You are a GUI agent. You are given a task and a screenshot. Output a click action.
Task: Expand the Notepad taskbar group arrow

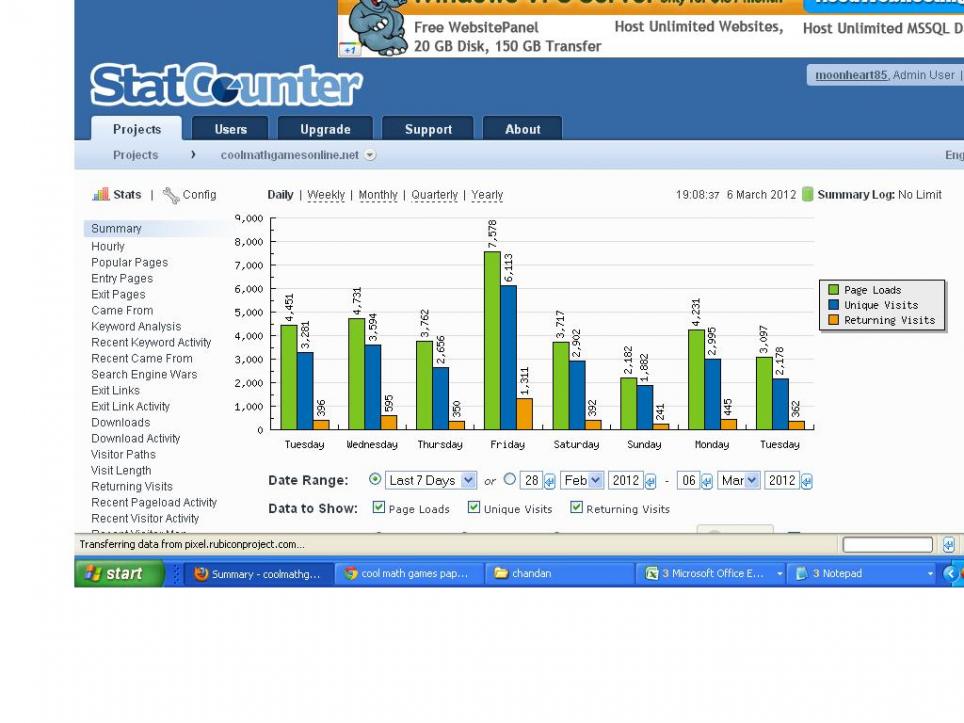coord(930,574)
